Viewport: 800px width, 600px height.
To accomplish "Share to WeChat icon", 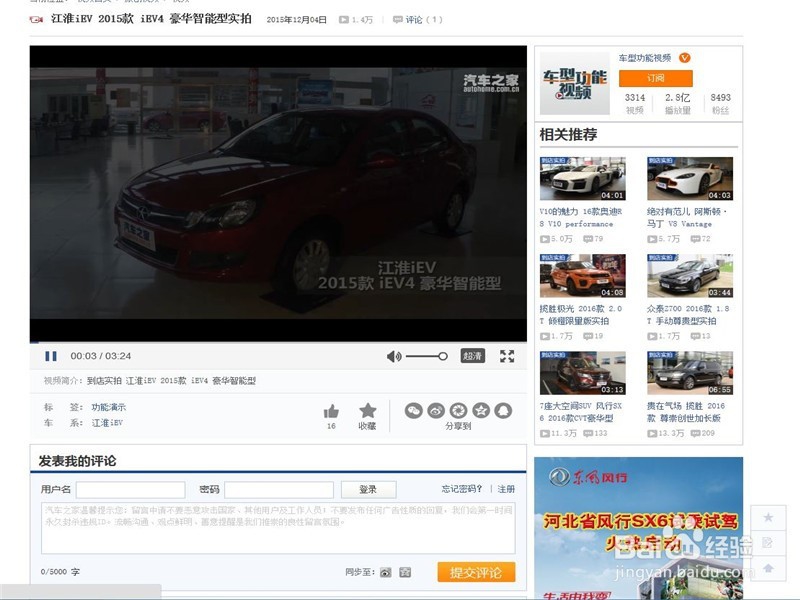I will pyautogui.click(x=414, y=411).
